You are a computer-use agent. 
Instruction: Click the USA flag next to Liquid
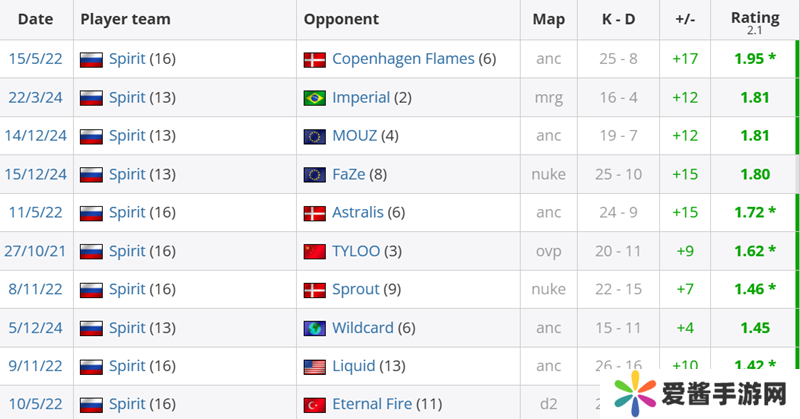click(315, 366)
